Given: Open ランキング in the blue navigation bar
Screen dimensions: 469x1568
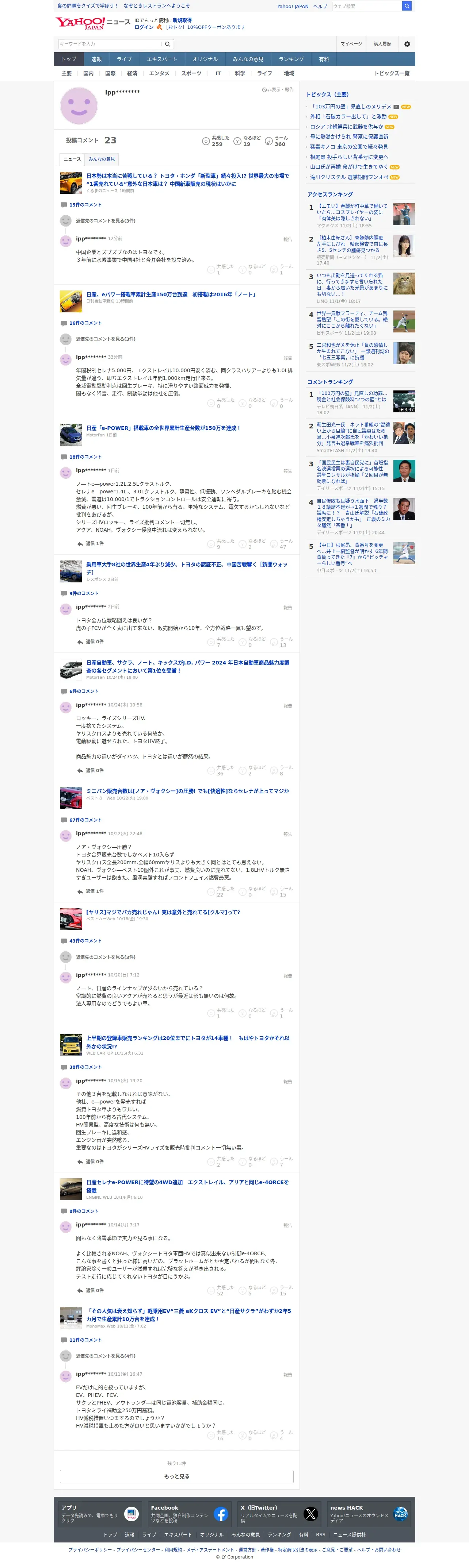Looking at the screenshot, I should pos(291,59).
